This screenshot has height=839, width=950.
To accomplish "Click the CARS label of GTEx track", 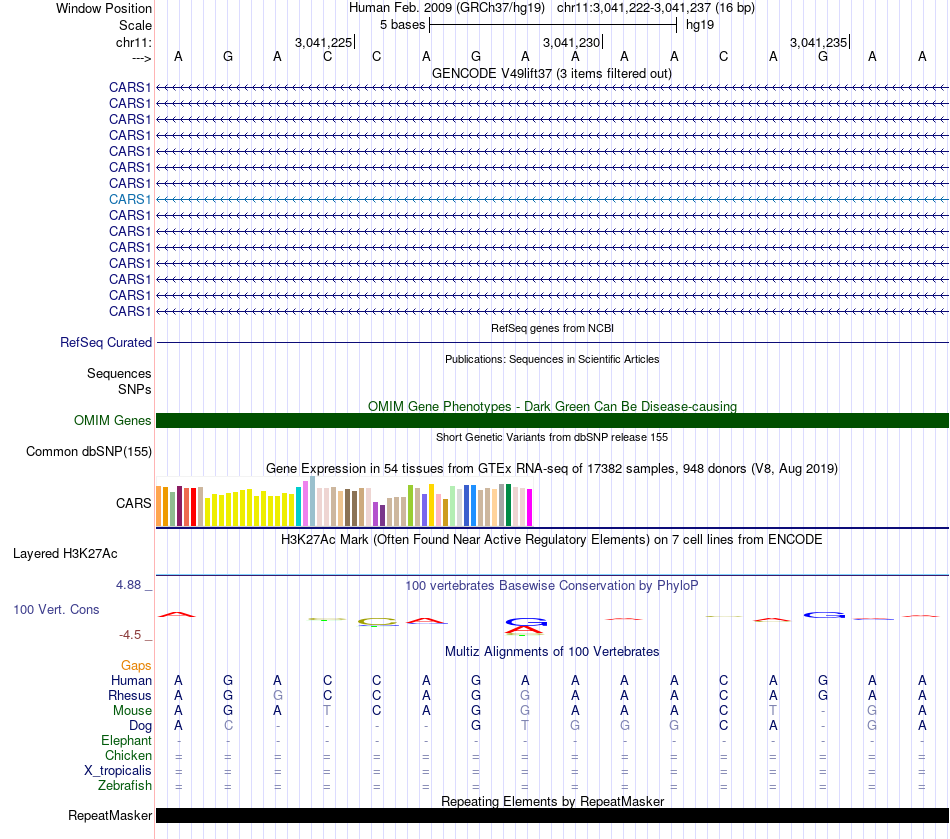I will (x=133, y=503).
